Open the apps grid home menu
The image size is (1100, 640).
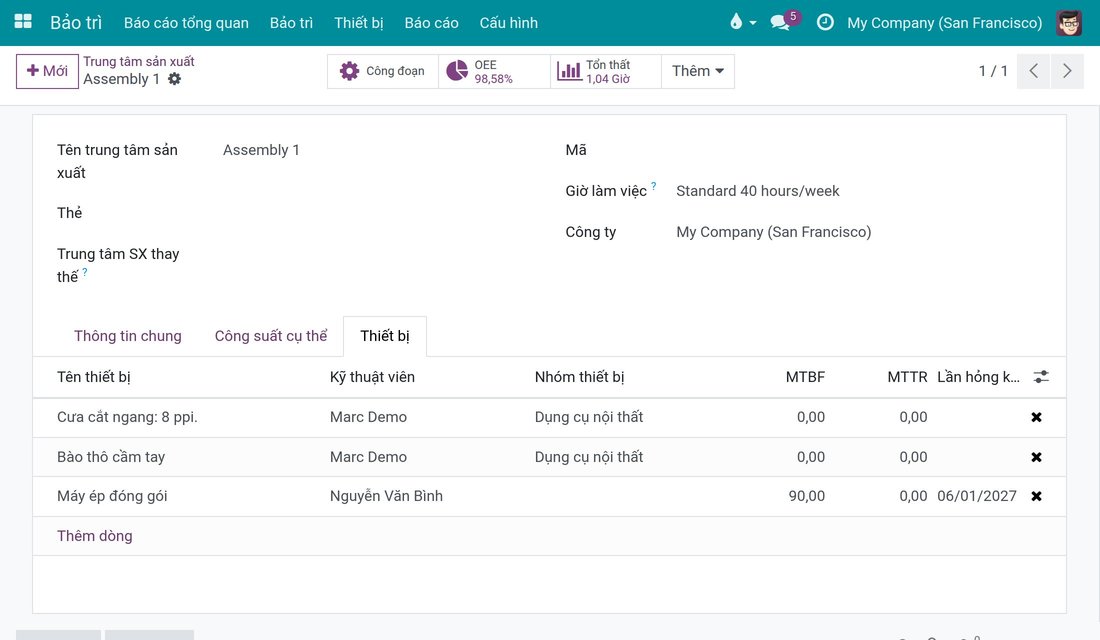point(23,22)
